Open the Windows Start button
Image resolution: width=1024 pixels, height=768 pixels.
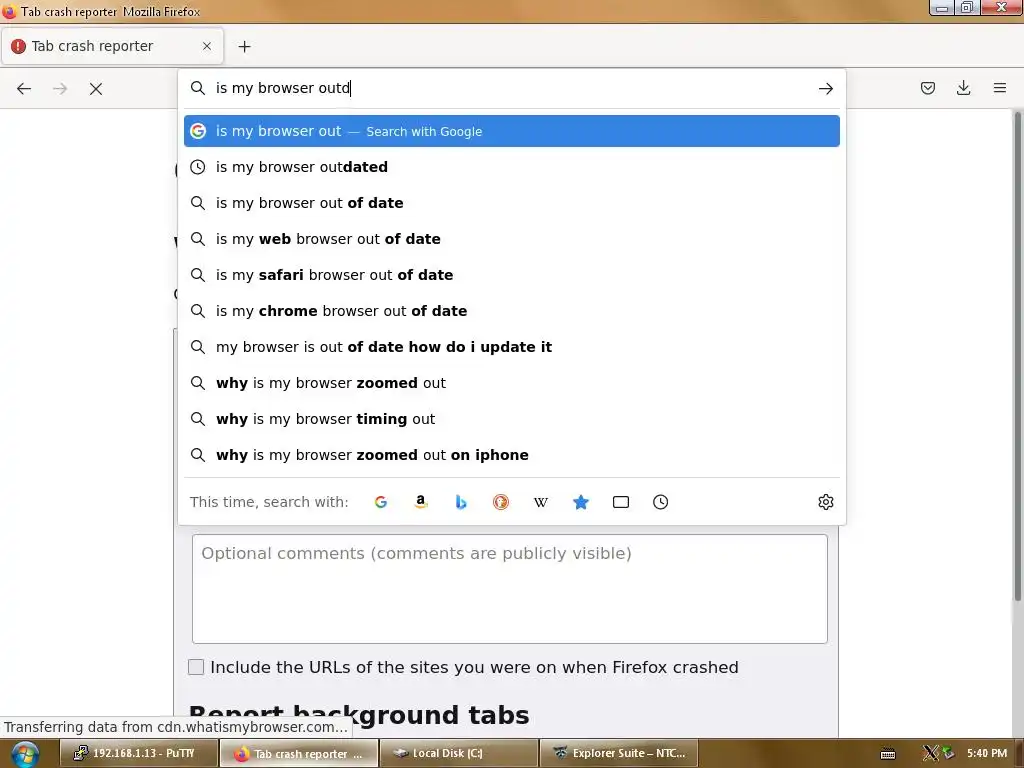[x=24, y=753]
